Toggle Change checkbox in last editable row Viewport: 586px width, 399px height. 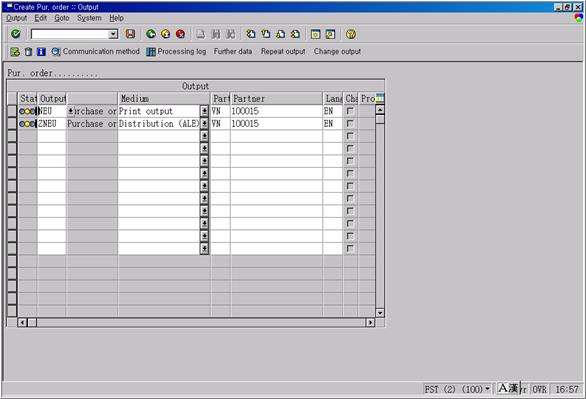[350, 248]
